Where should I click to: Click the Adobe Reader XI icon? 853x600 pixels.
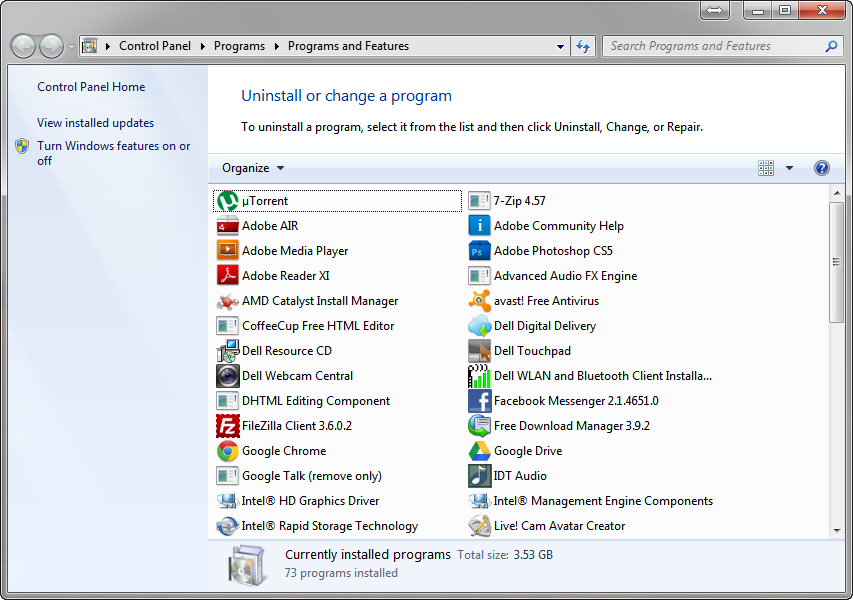(x=227, y=276)
